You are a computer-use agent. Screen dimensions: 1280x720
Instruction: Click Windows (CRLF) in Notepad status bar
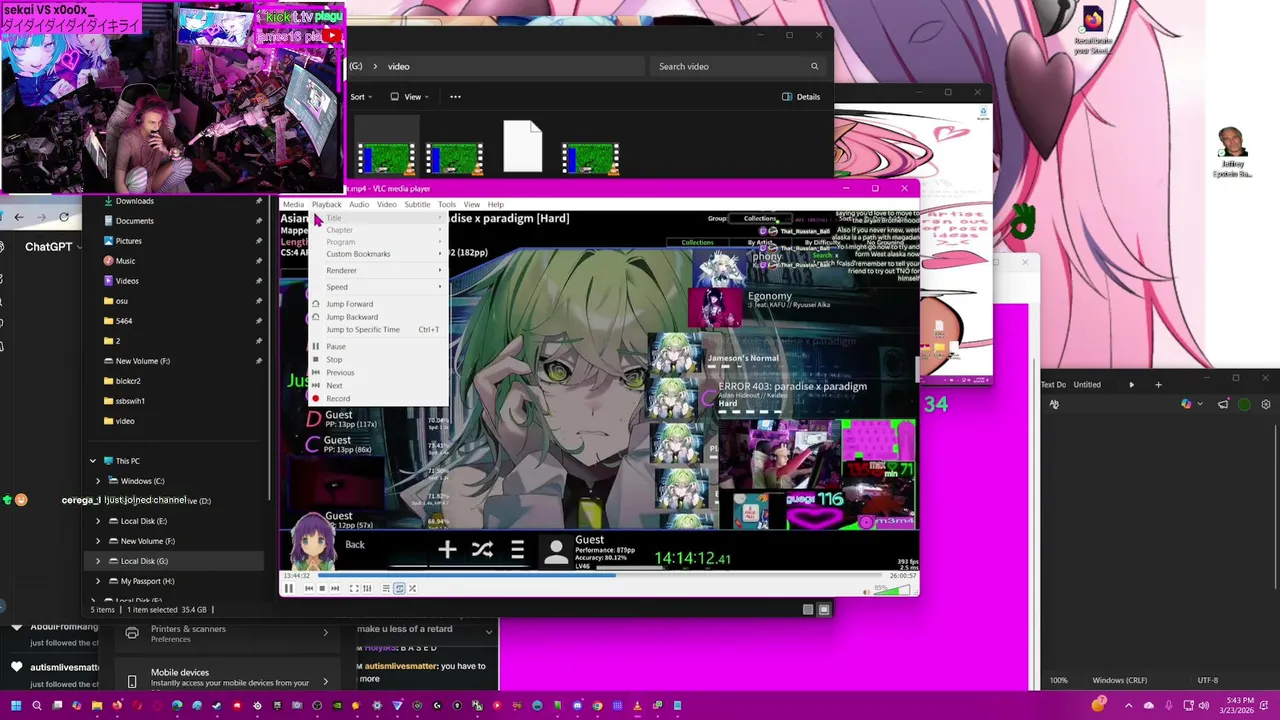[1120, 680]
